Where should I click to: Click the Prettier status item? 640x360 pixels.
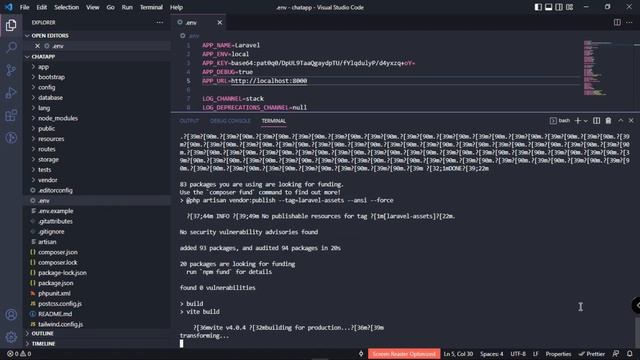point(591,354)
